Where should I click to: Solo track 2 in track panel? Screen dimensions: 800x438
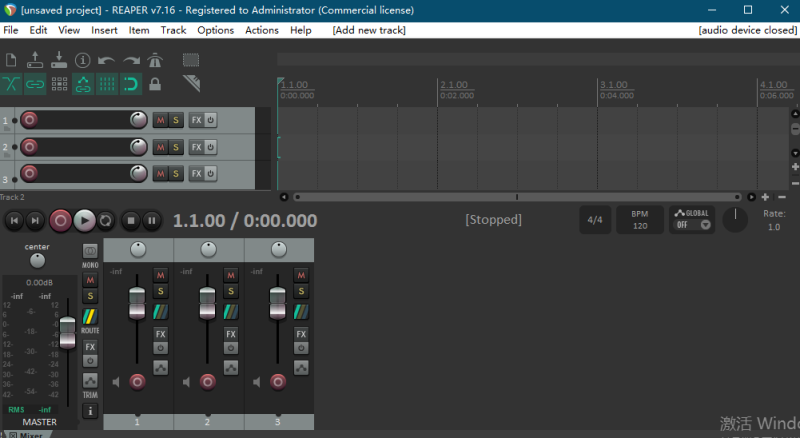pos(176,147)
